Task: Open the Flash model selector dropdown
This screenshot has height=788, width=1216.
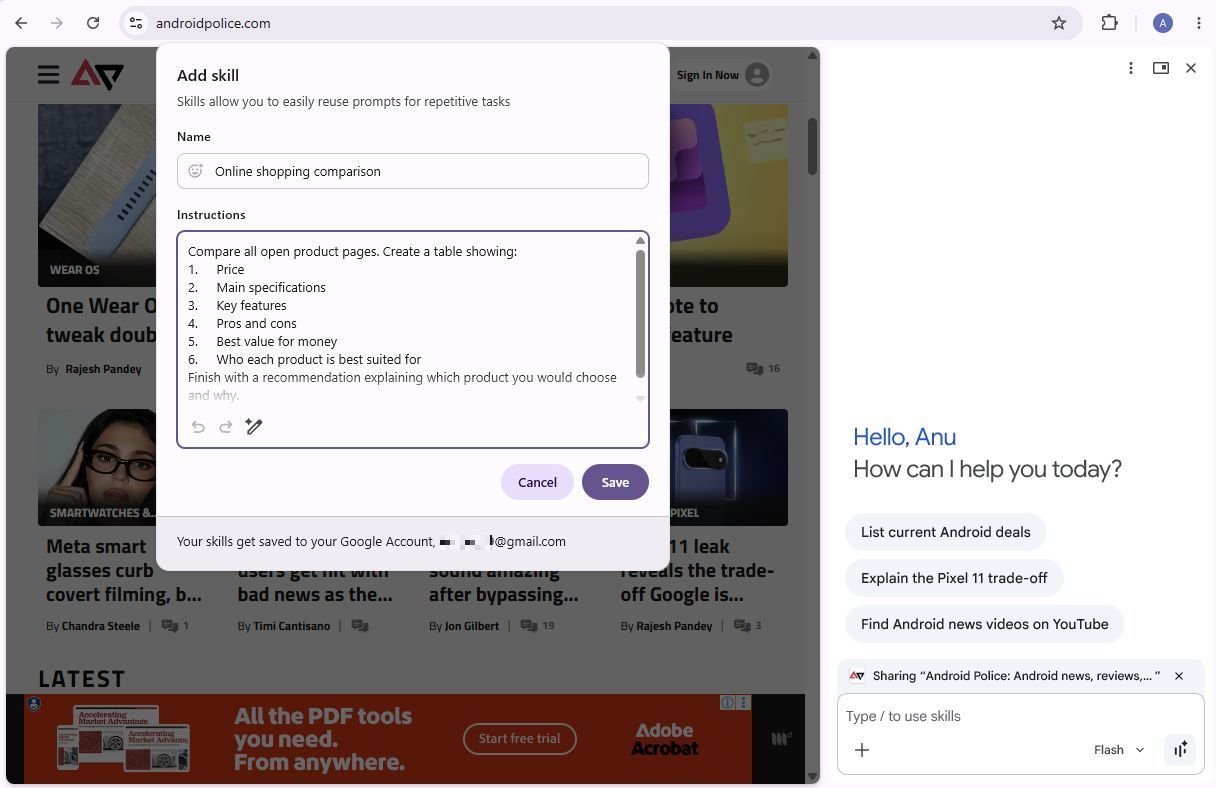Action: 1119,750
